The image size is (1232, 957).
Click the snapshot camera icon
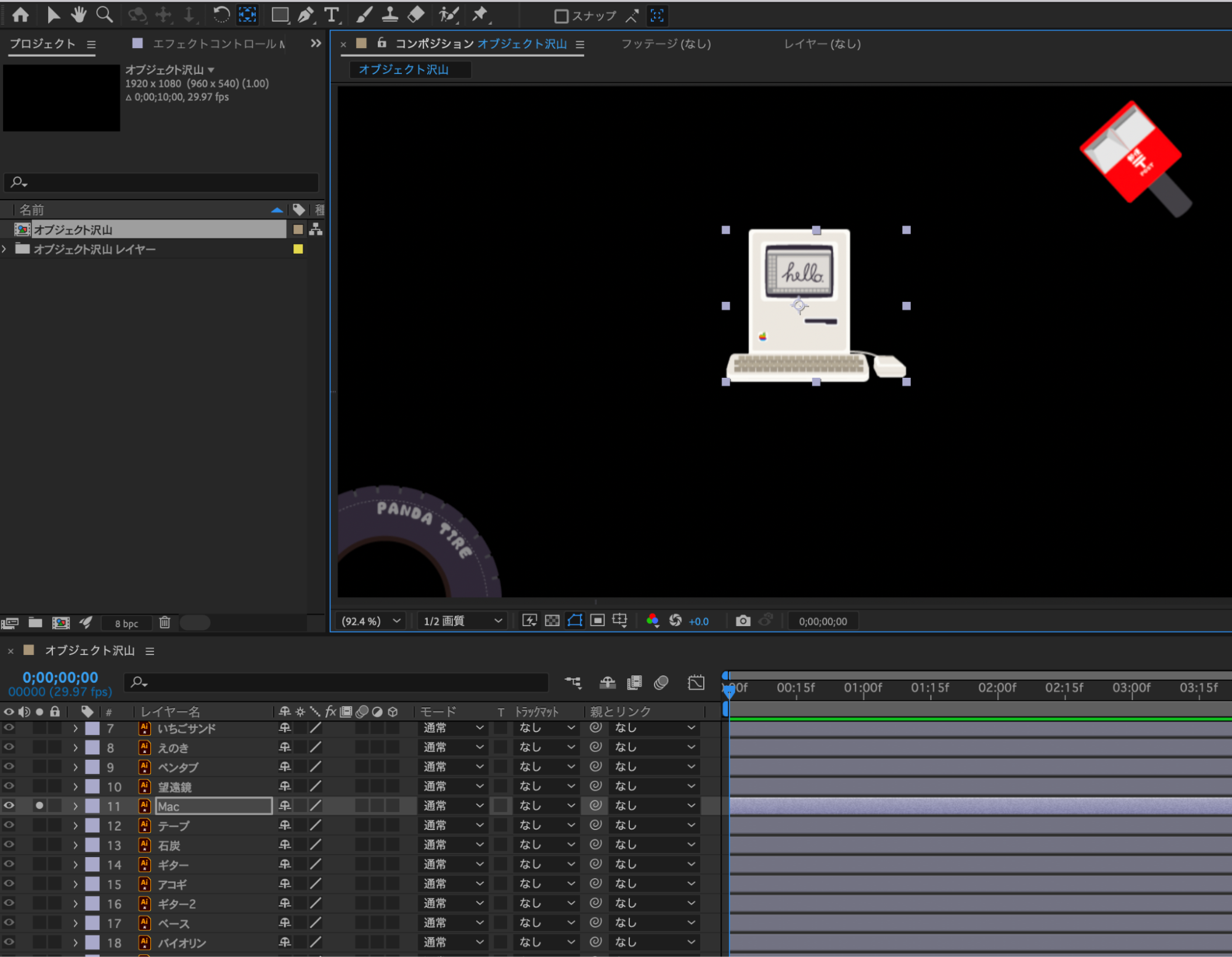tap(743, 621)
